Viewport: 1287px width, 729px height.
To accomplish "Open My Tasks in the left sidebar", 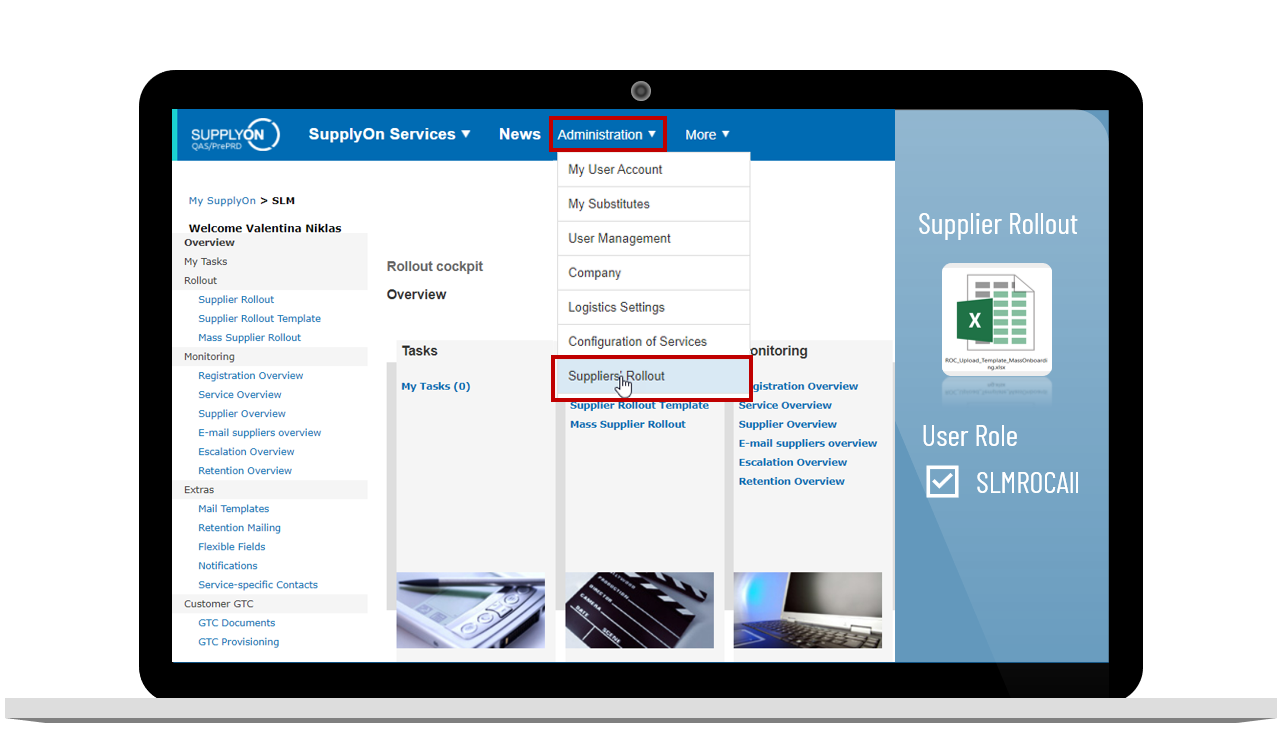I will [x=205, y=262].
